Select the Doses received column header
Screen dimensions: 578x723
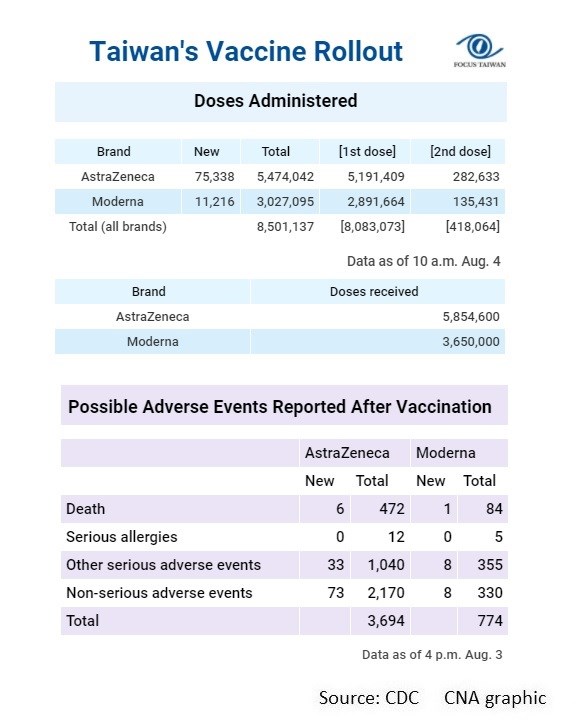click(374, 291)
